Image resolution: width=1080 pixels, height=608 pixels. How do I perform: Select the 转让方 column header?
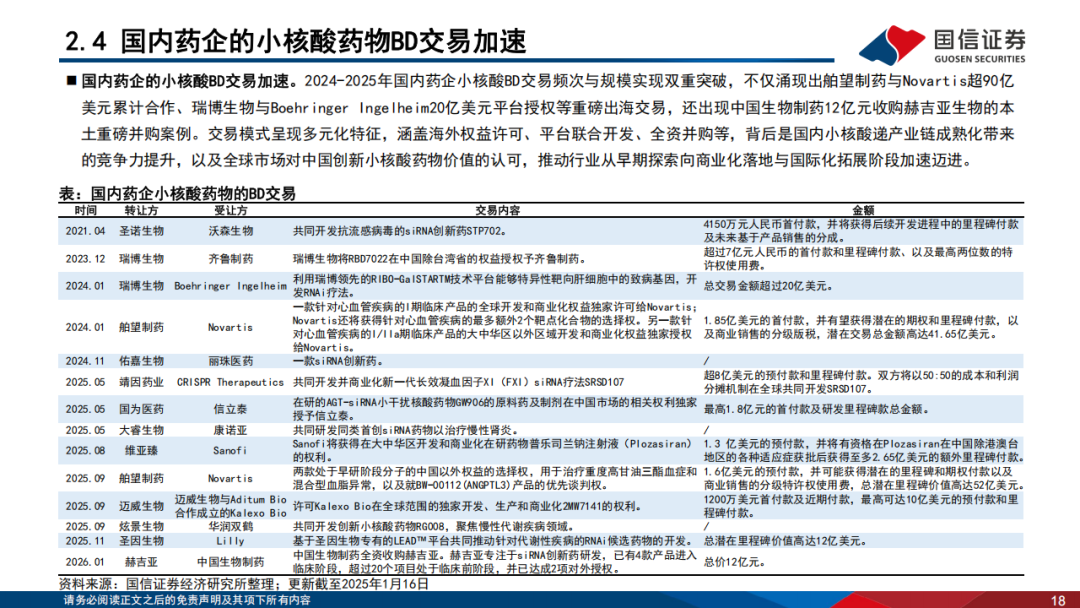tap(141, 210)
